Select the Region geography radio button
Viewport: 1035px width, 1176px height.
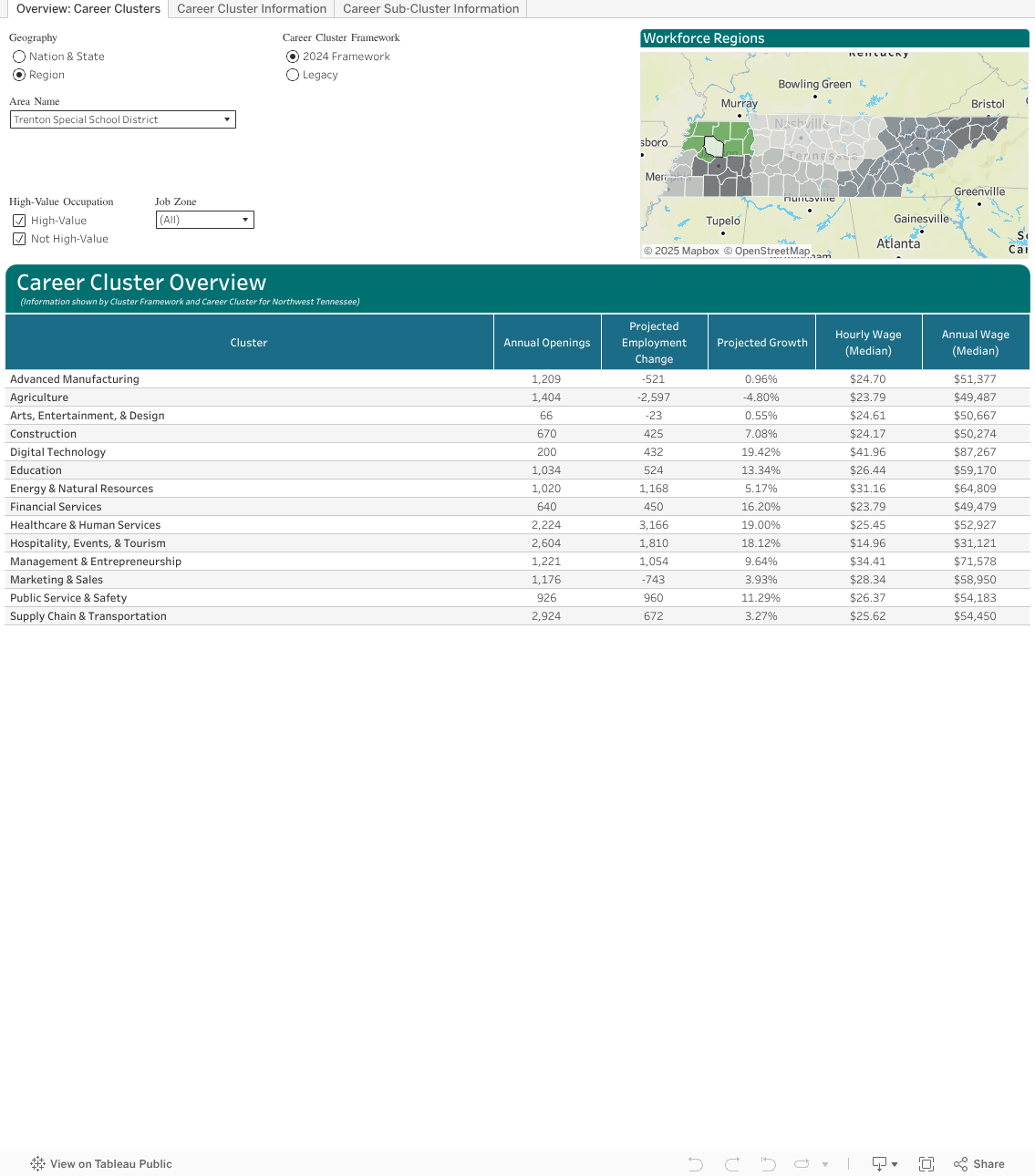[19, 75]
